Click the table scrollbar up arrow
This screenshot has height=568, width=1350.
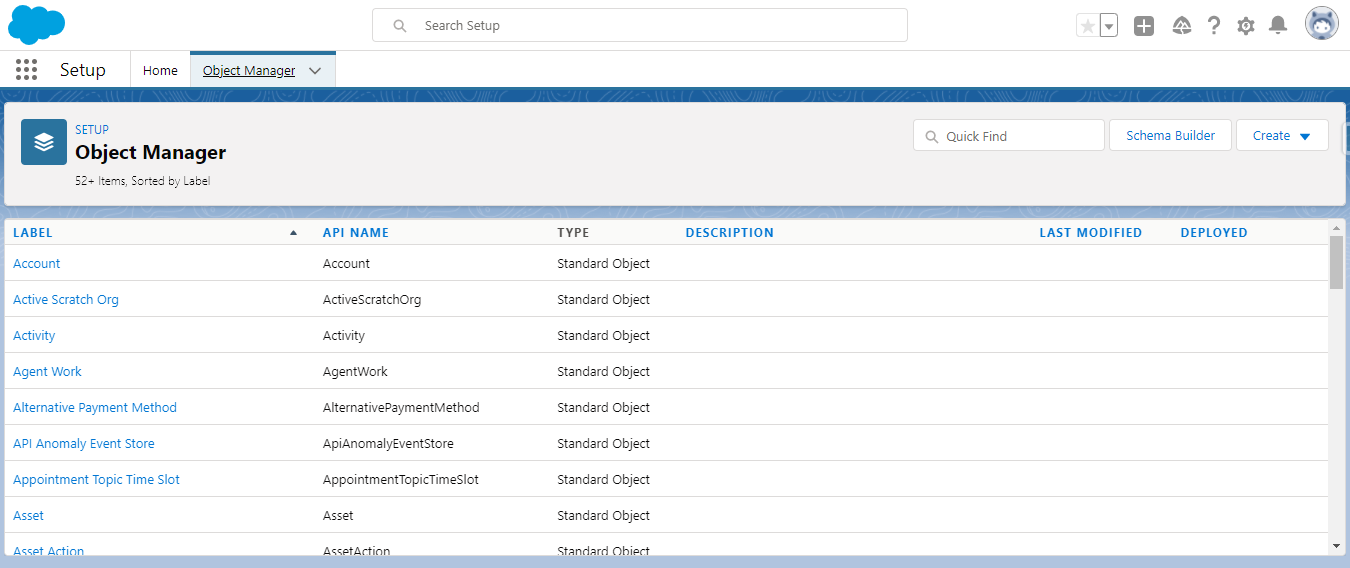point(1337,228)
